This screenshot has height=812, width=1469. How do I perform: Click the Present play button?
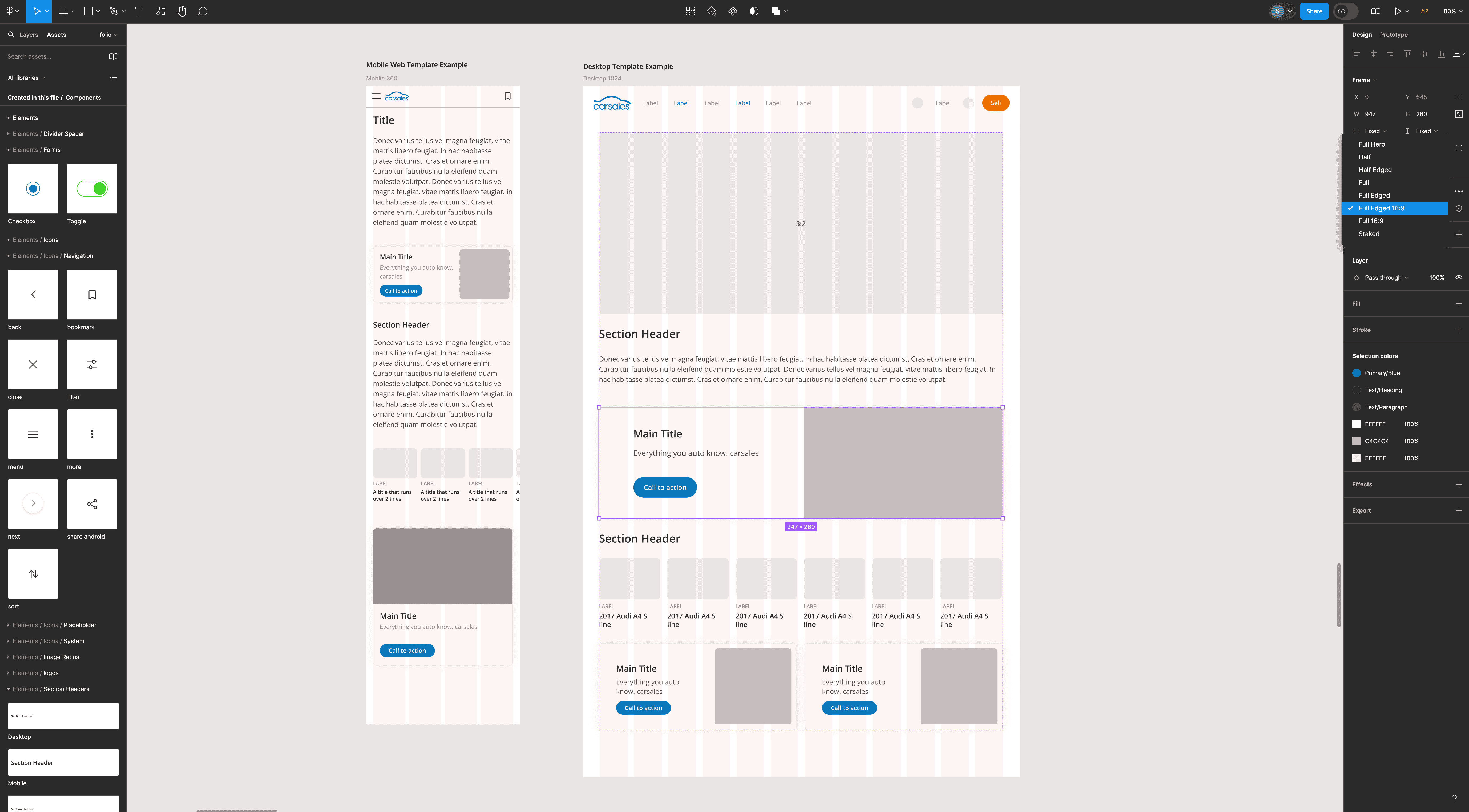tap(1398, 11)
